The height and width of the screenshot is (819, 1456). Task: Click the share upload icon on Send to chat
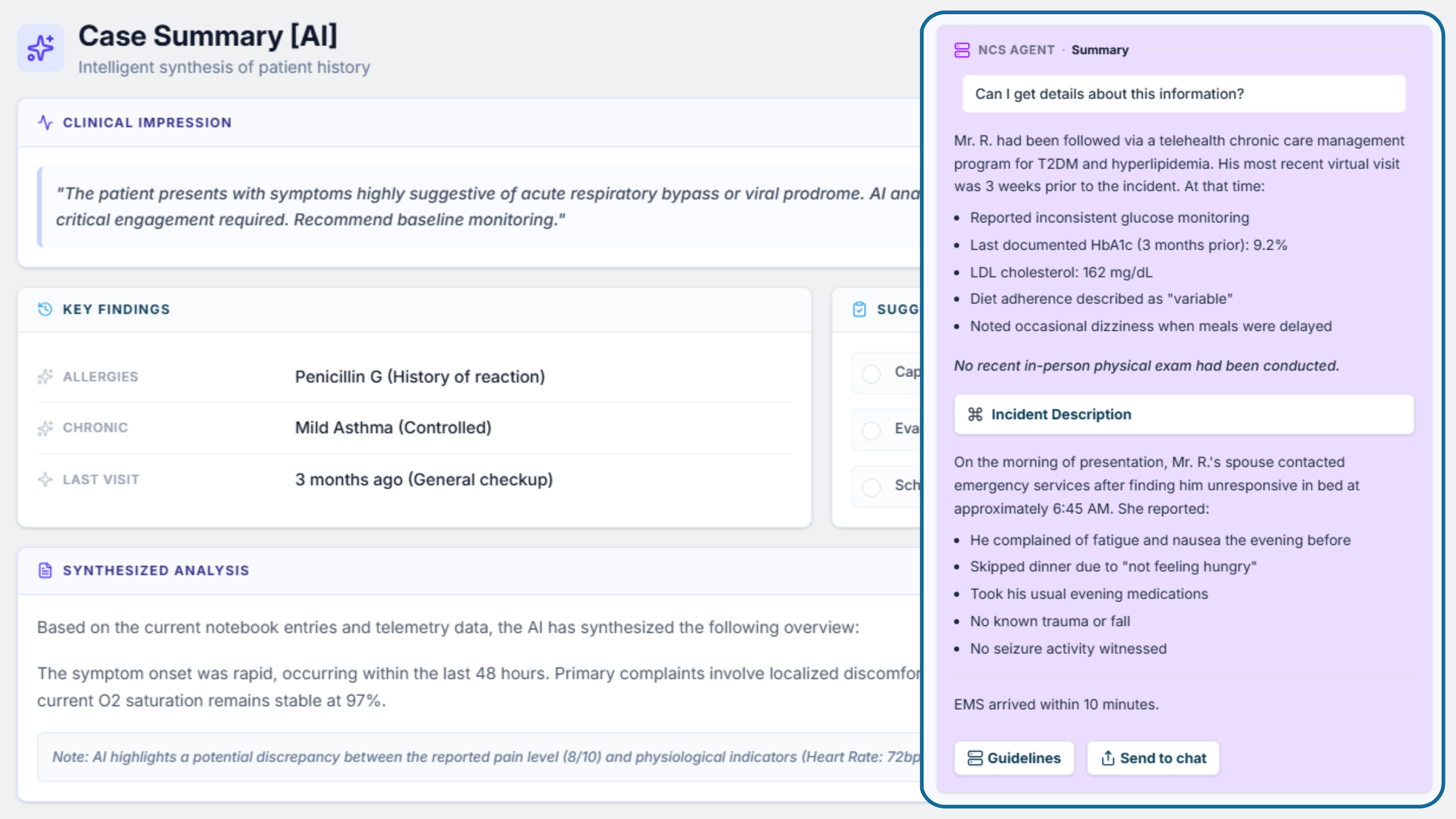[1108, 758]
